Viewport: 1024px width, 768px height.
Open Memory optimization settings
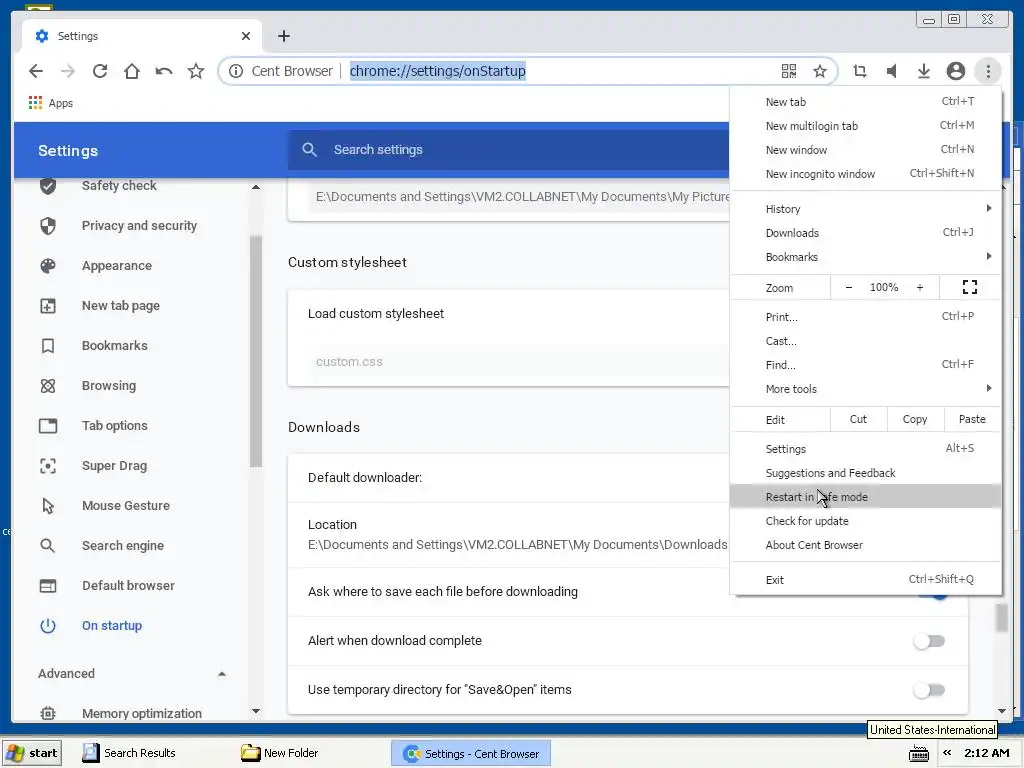coord(142,713)
